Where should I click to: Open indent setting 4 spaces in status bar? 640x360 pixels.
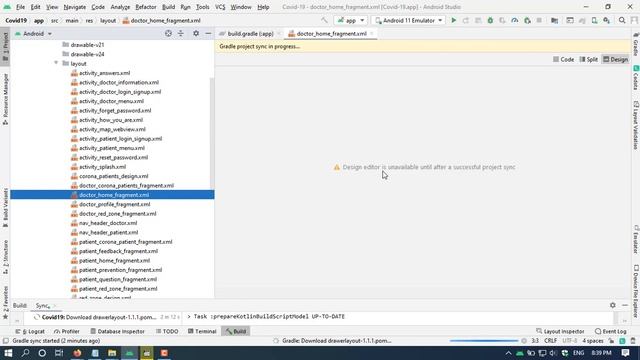[593, 341]
